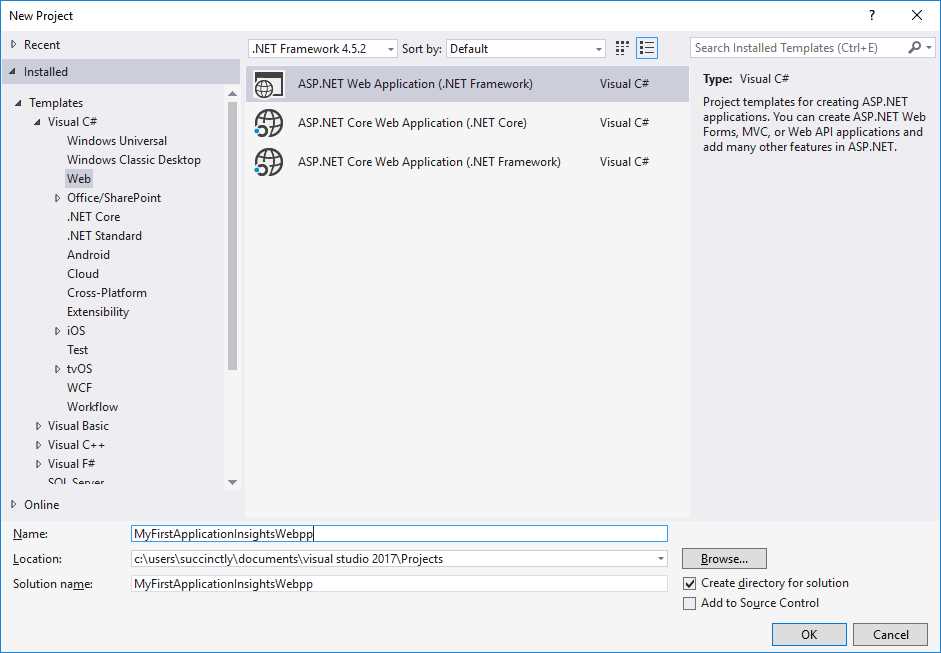
Task: Select the Android category
Action: 88,255
